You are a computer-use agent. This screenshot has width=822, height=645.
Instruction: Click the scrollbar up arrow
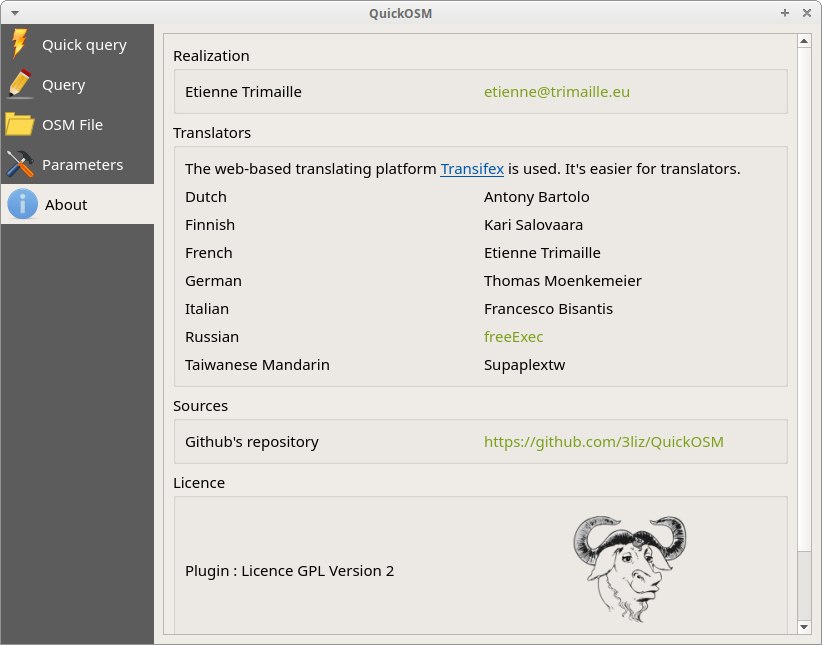click(804, 41)
